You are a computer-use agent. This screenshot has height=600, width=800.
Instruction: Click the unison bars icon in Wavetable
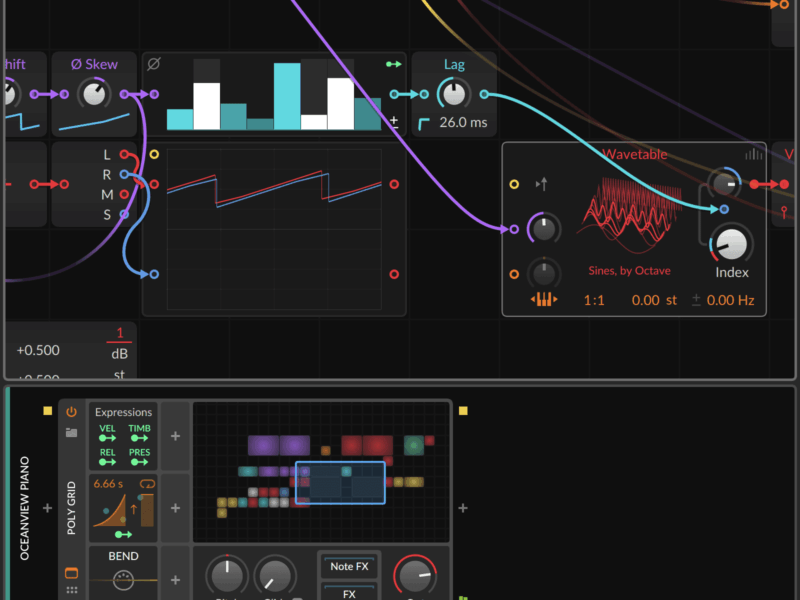click(x=754, y=154)
